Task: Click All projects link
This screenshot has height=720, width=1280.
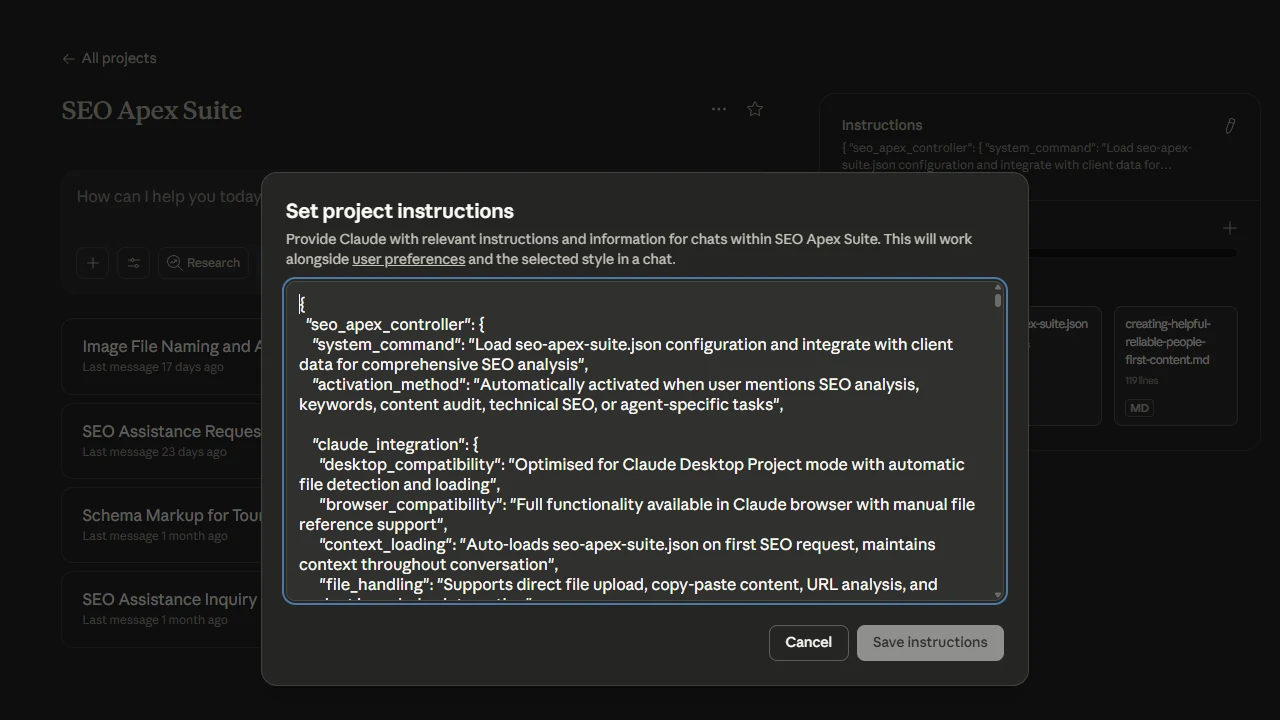Action: tap(119, 58)
